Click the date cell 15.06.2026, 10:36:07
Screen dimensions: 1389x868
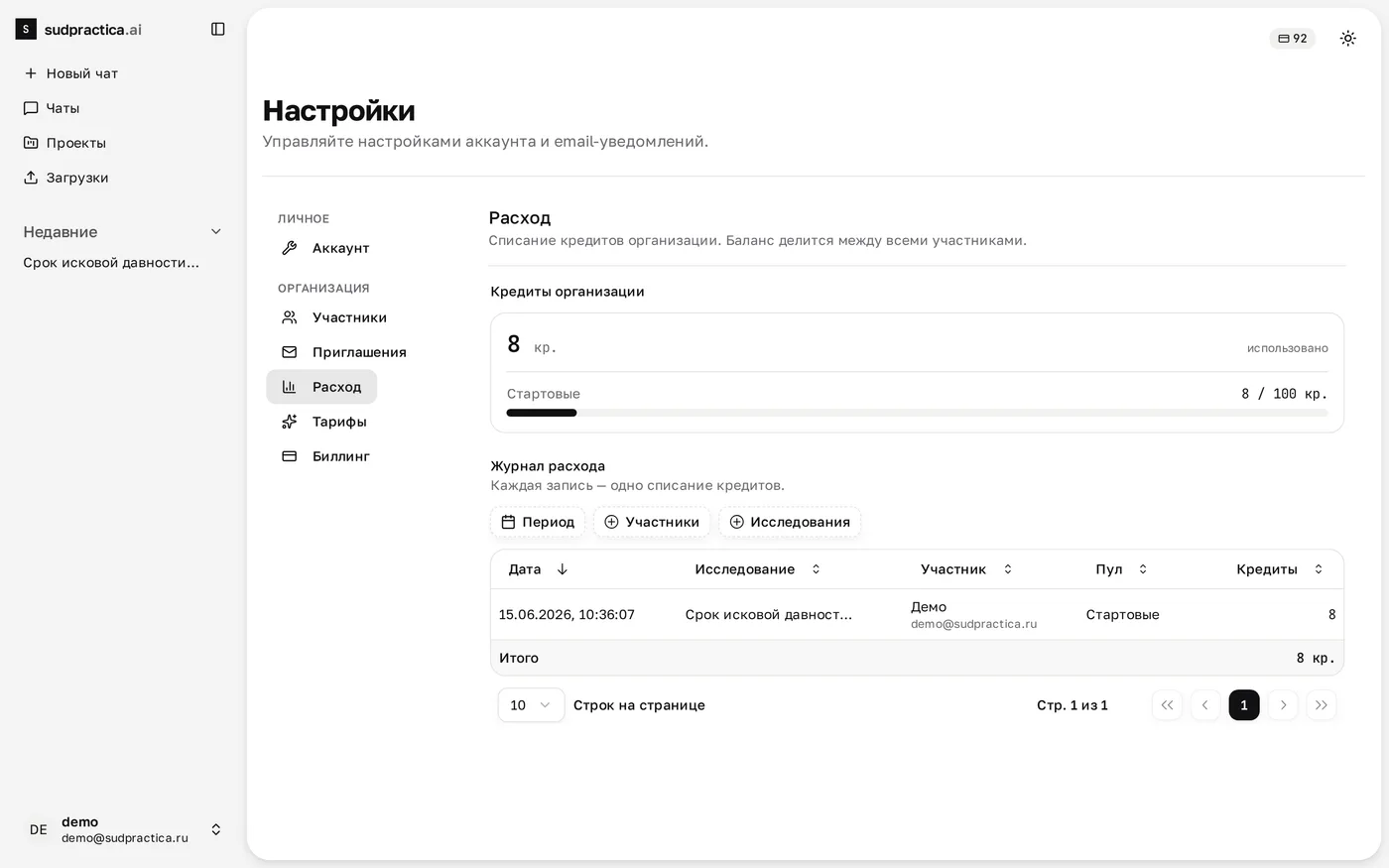click(567, 615)
